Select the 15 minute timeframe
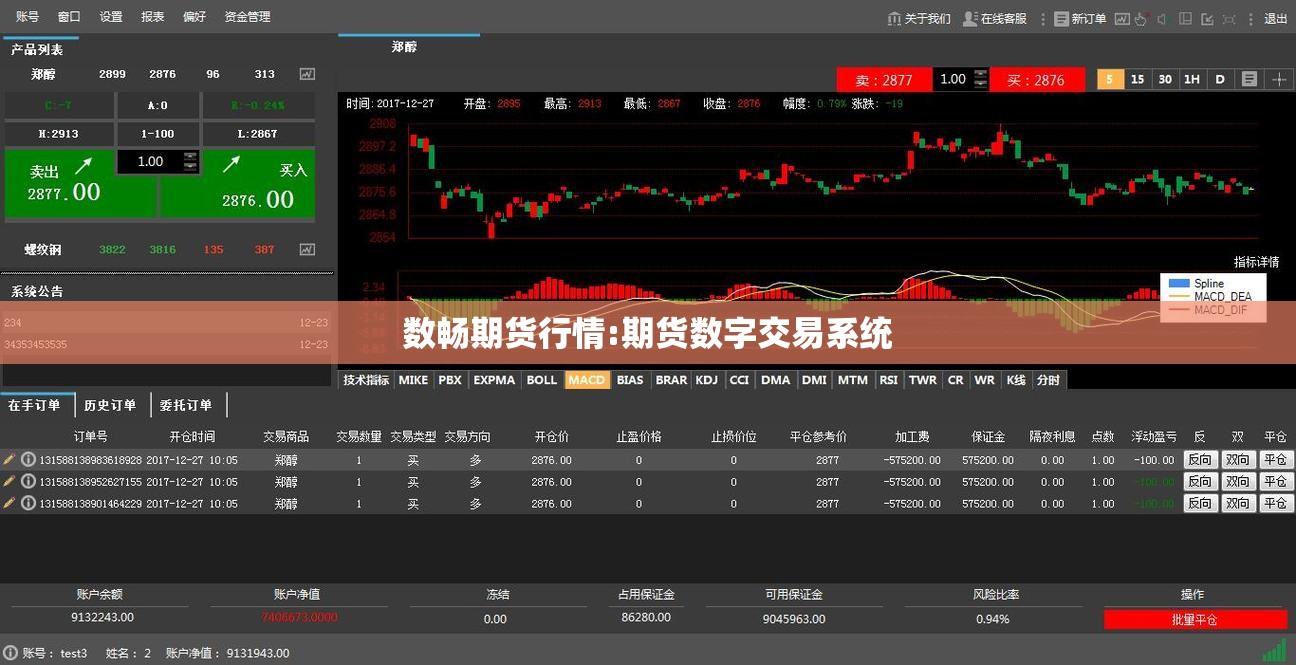 point(1137,79)
